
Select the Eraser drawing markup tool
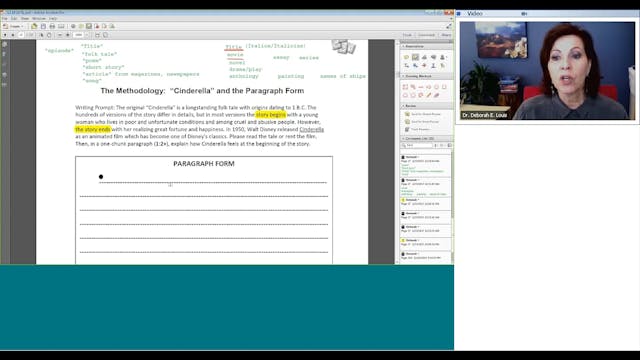[x=436, y=95]
